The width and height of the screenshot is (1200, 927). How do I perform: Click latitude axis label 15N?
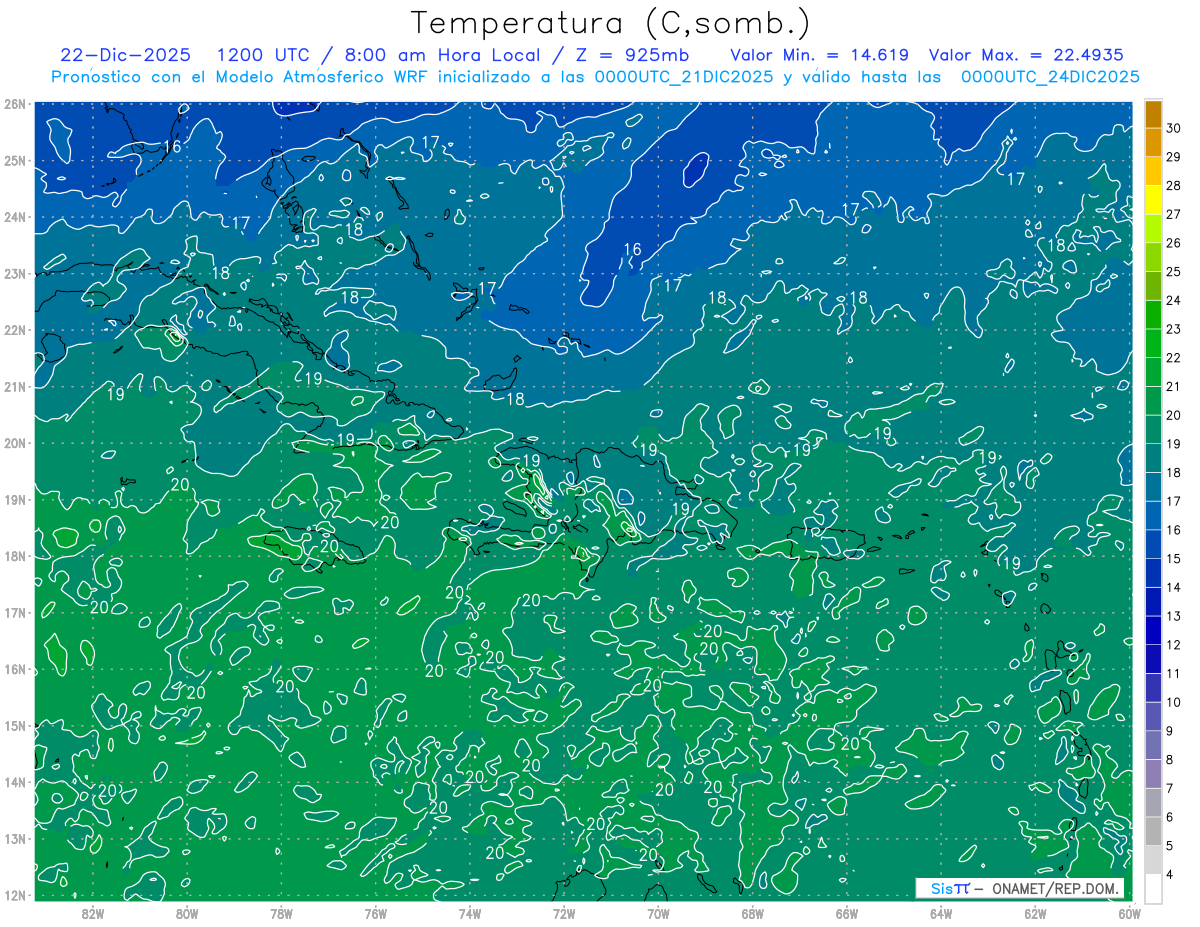(14, 725)
